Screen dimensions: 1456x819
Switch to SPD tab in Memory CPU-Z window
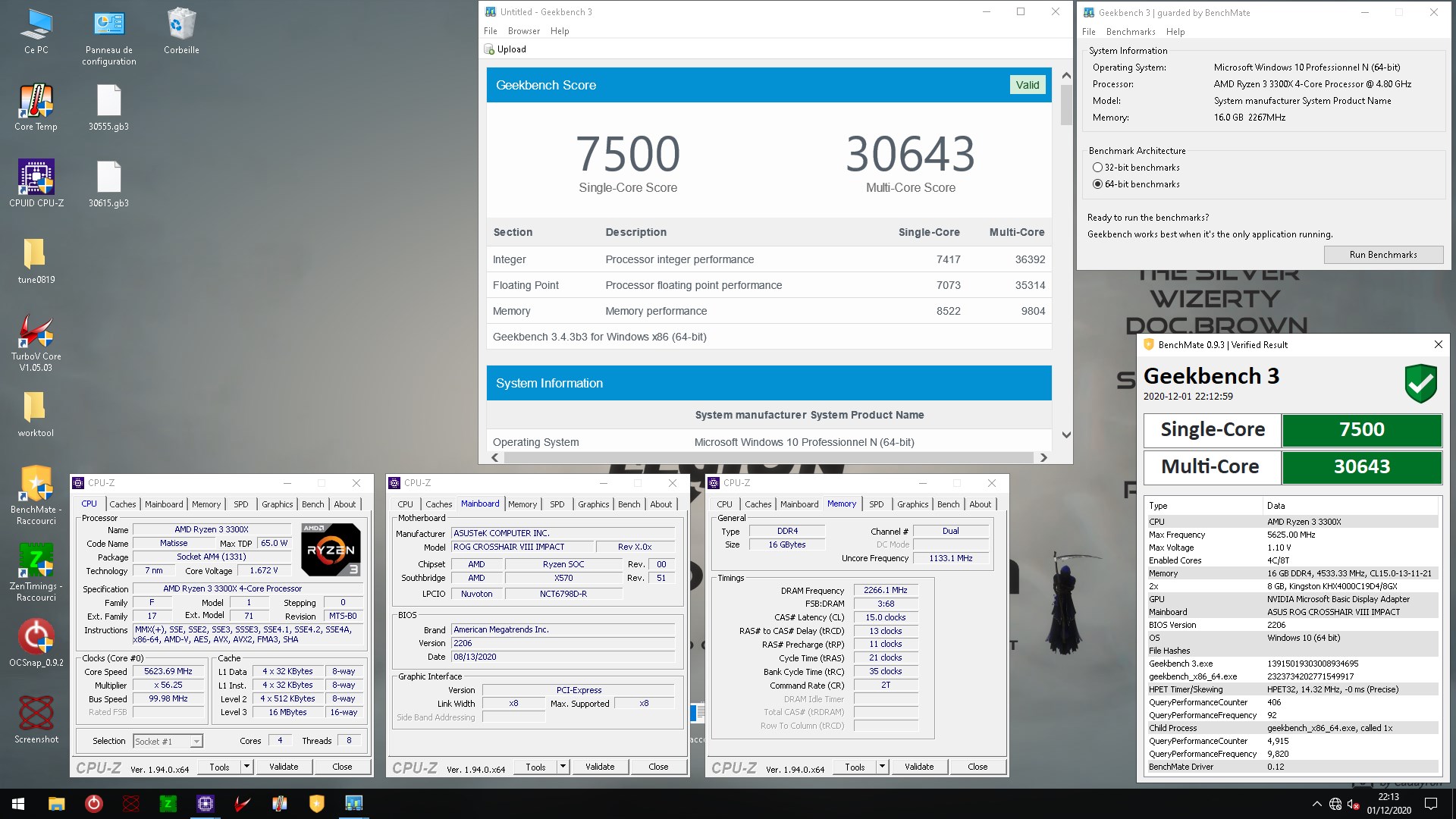(x=877, y=504)
